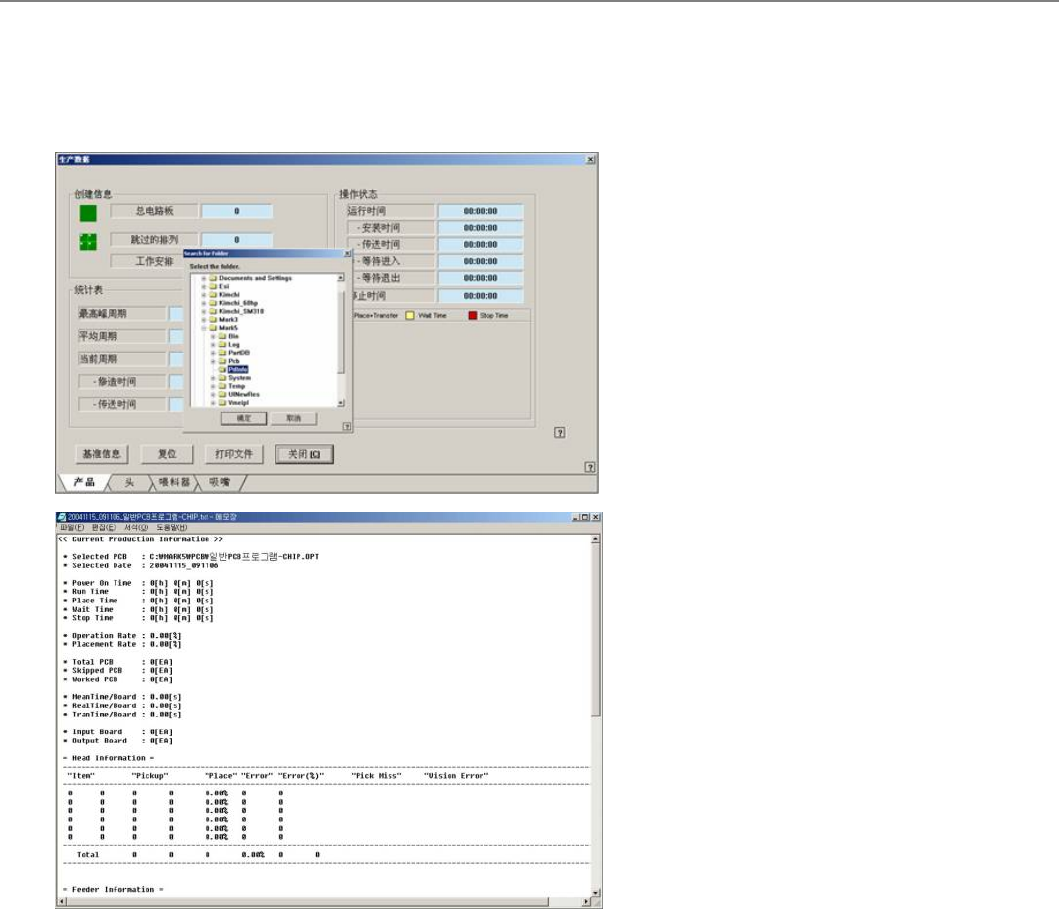Screen dimensions: 1059x909
Task: Click the 最高峰周期 label
Action: (x=122, y=313)
